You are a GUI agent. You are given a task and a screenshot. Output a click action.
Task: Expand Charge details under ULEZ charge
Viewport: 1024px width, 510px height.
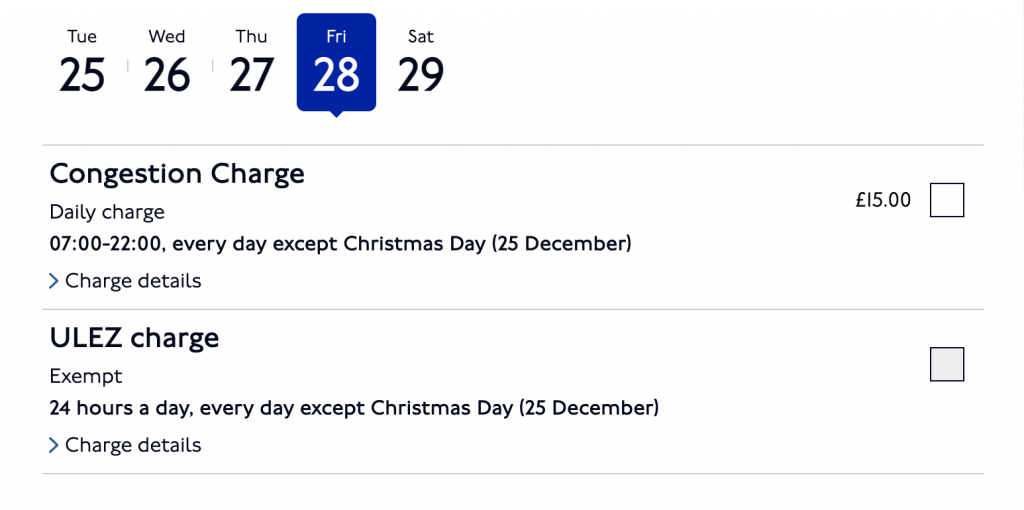tap(133, 445)
